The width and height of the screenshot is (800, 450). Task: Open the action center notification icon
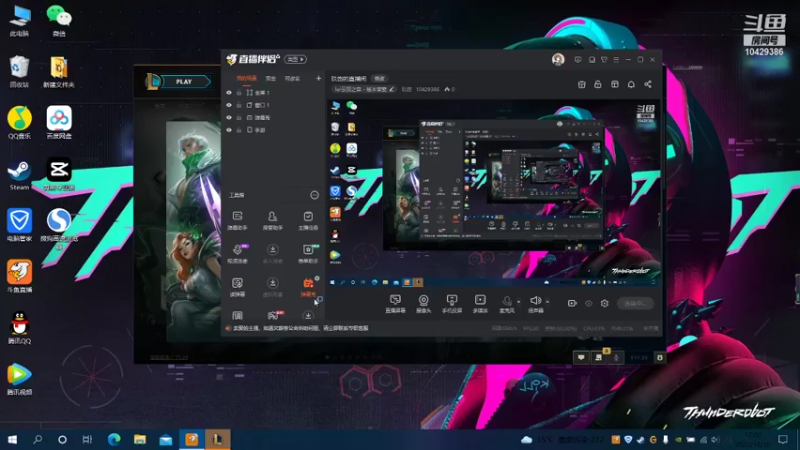[783, 439]
